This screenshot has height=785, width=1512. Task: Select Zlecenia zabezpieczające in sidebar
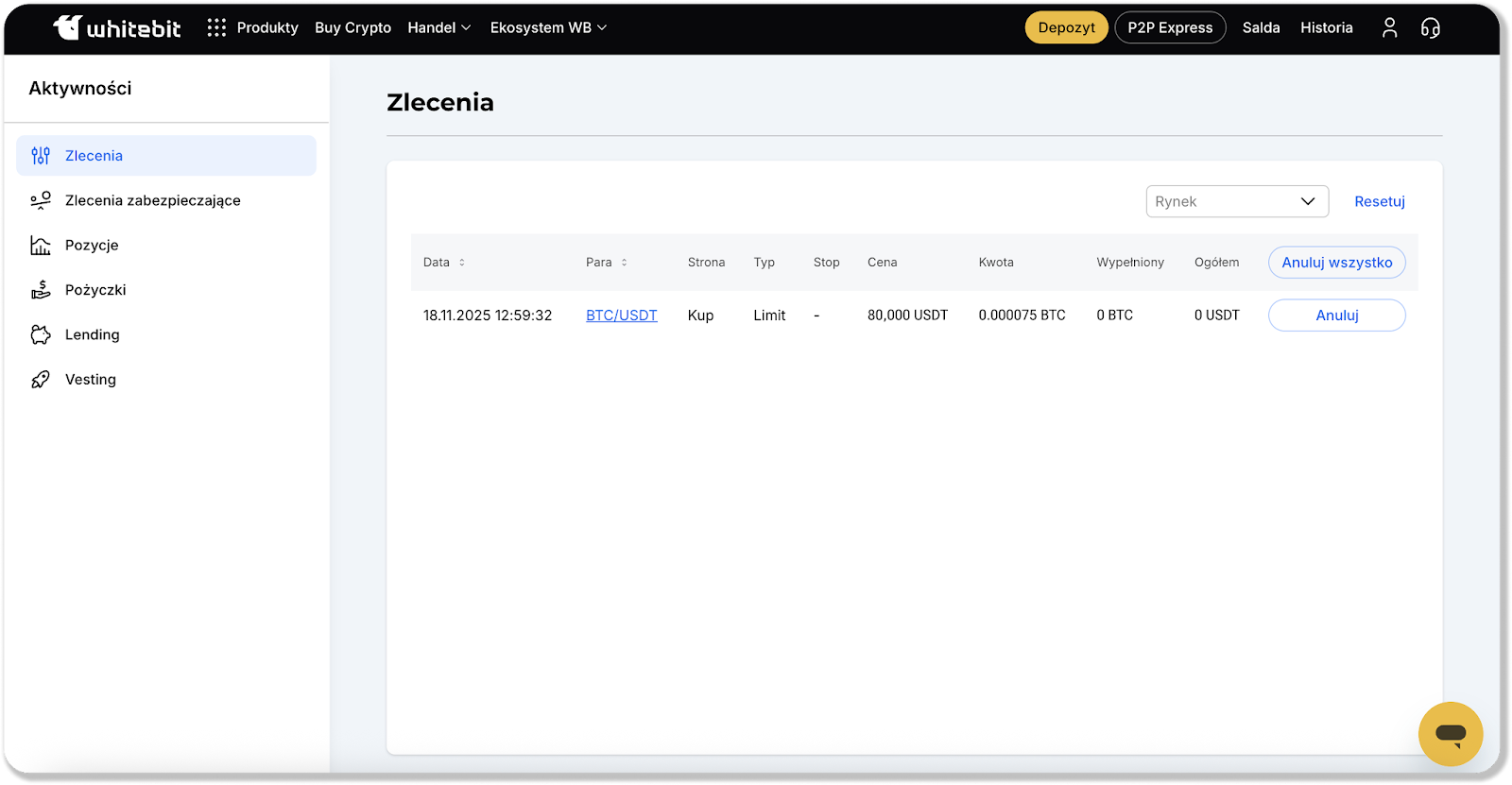pyautogui.click(x=152, y=200)
